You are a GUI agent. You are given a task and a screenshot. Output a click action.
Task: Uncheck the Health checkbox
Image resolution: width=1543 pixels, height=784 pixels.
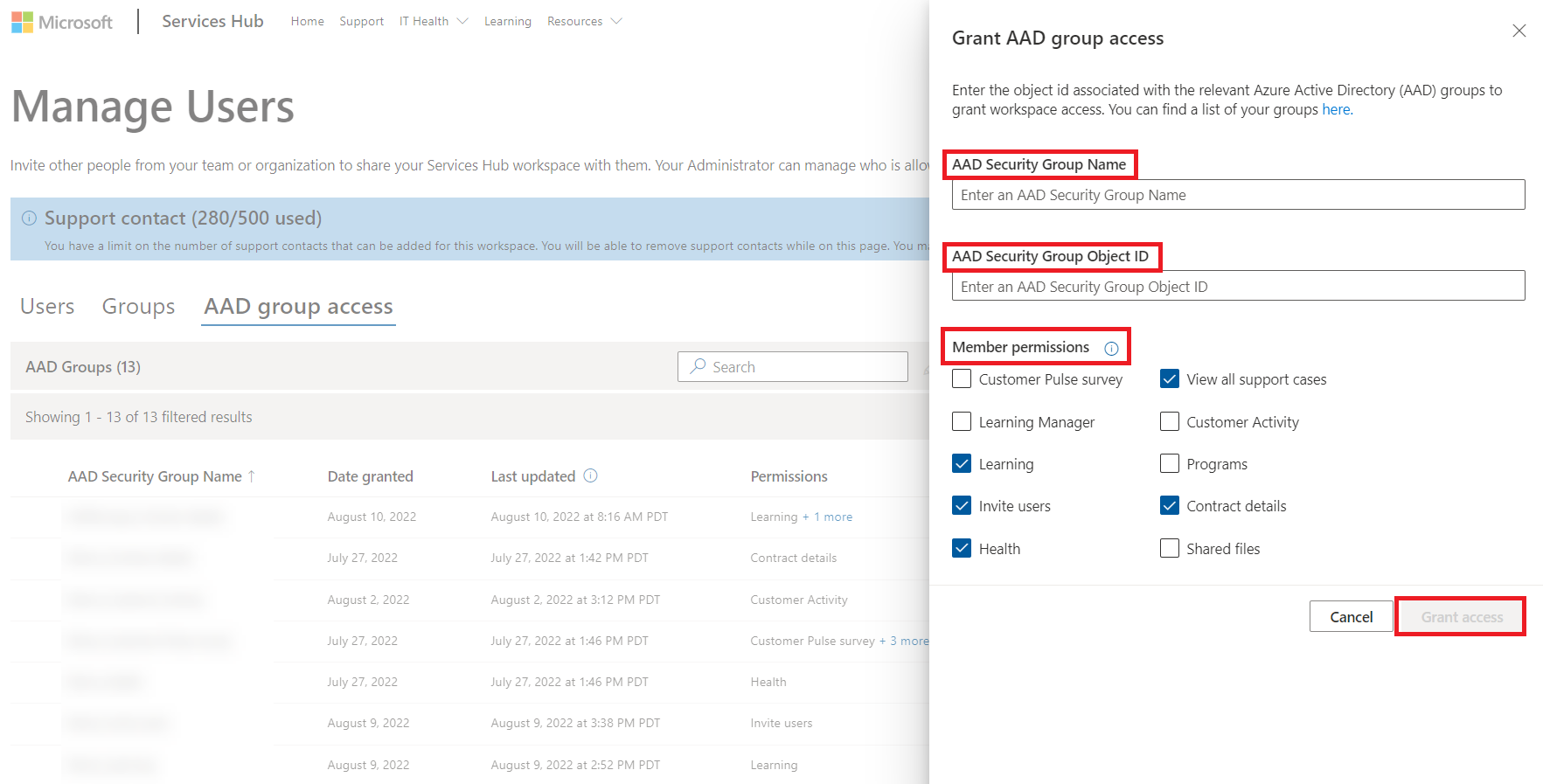coord(962,548)
